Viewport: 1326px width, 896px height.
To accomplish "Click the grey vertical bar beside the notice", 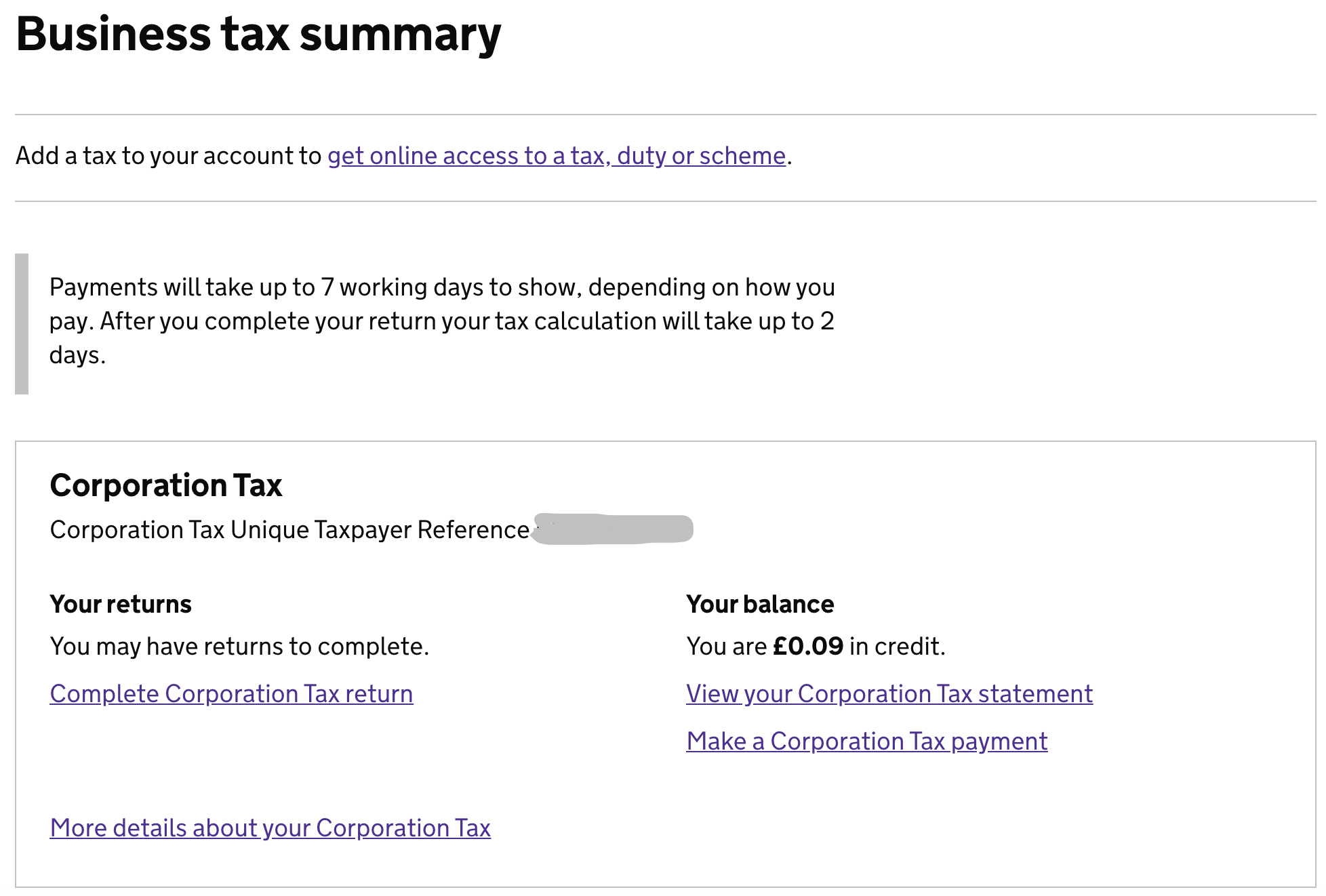I will [22, 324].
